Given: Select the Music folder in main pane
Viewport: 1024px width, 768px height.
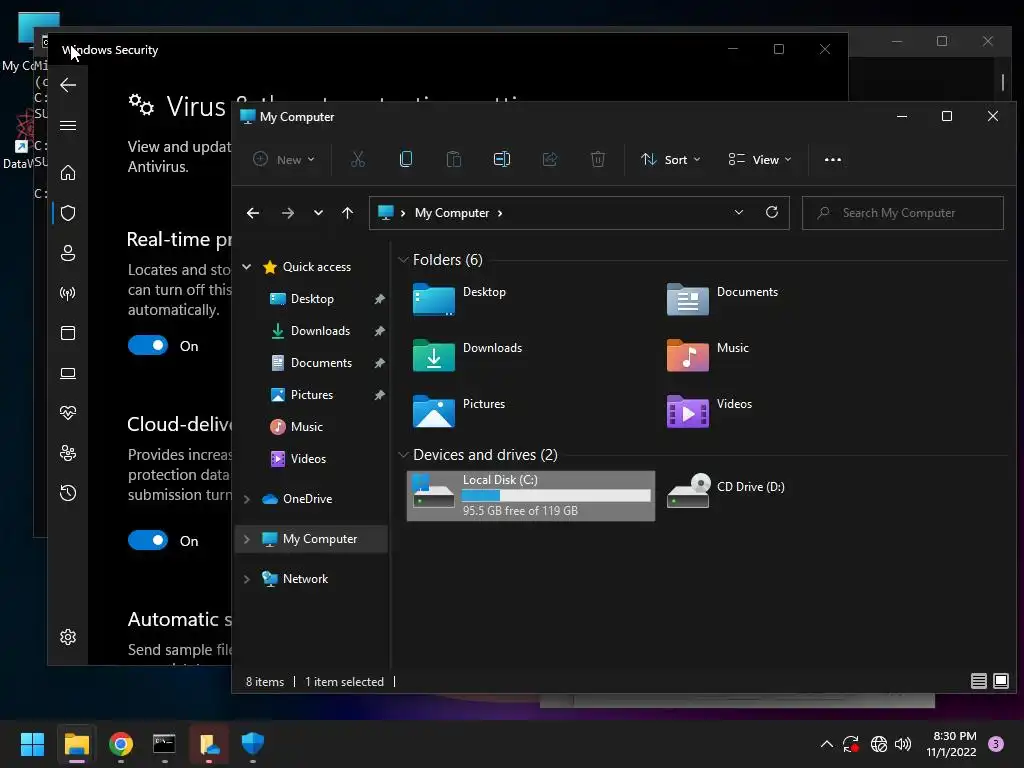Looking at the screenshot, I should point(708,355).
